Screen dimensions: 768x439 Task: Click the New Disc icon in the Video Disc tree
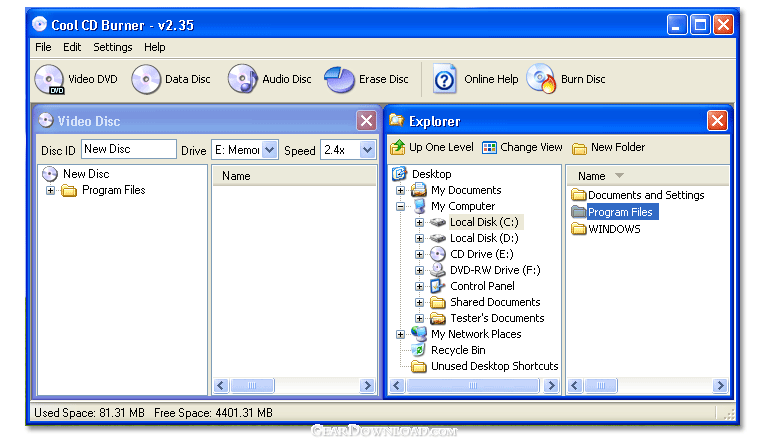50,174
